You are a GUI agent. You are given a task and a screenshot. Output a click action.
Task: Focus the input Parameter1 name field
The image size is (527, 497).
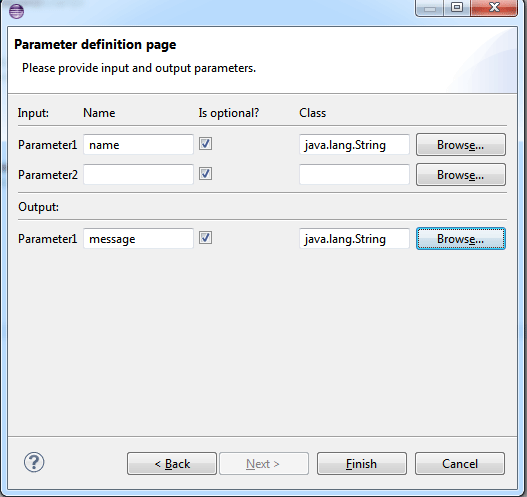pyautogui.click(x=138, y=144)
